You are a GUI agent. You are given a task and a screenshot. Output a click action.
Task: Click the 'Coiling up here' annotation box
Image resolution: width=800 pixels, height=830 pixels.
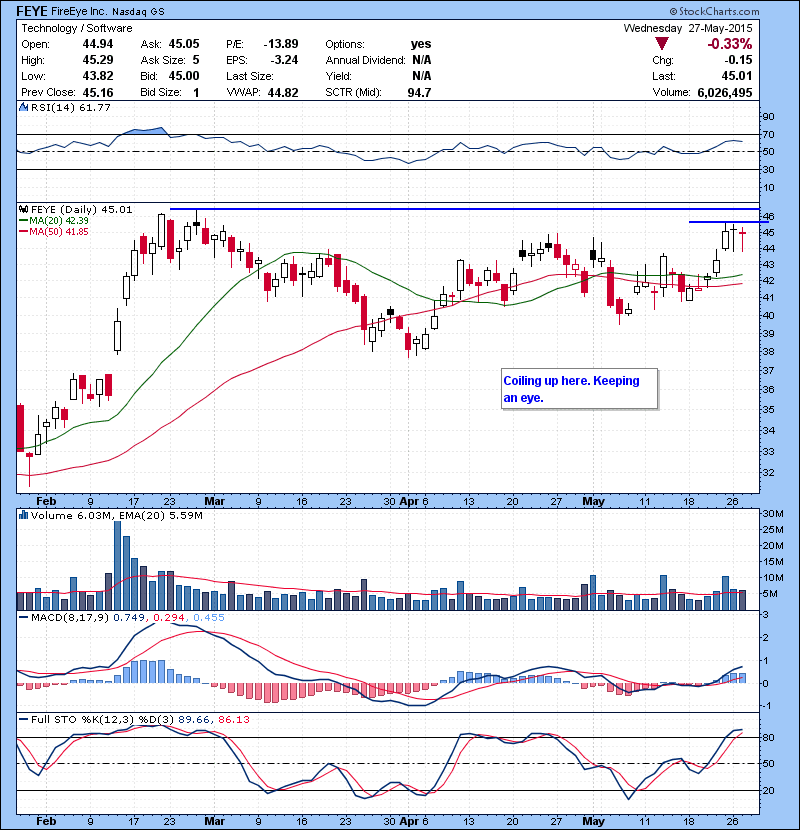pyautogui.click(x=579, y=389)
